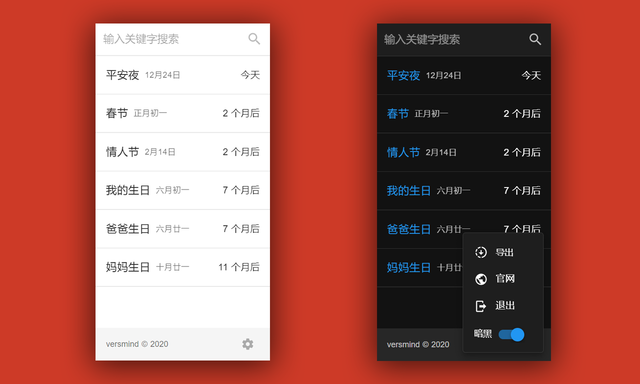This screenshot has width=640, height=384.
Task: Click 正月初一 date in the dark panel
Action: click(431, 113)
